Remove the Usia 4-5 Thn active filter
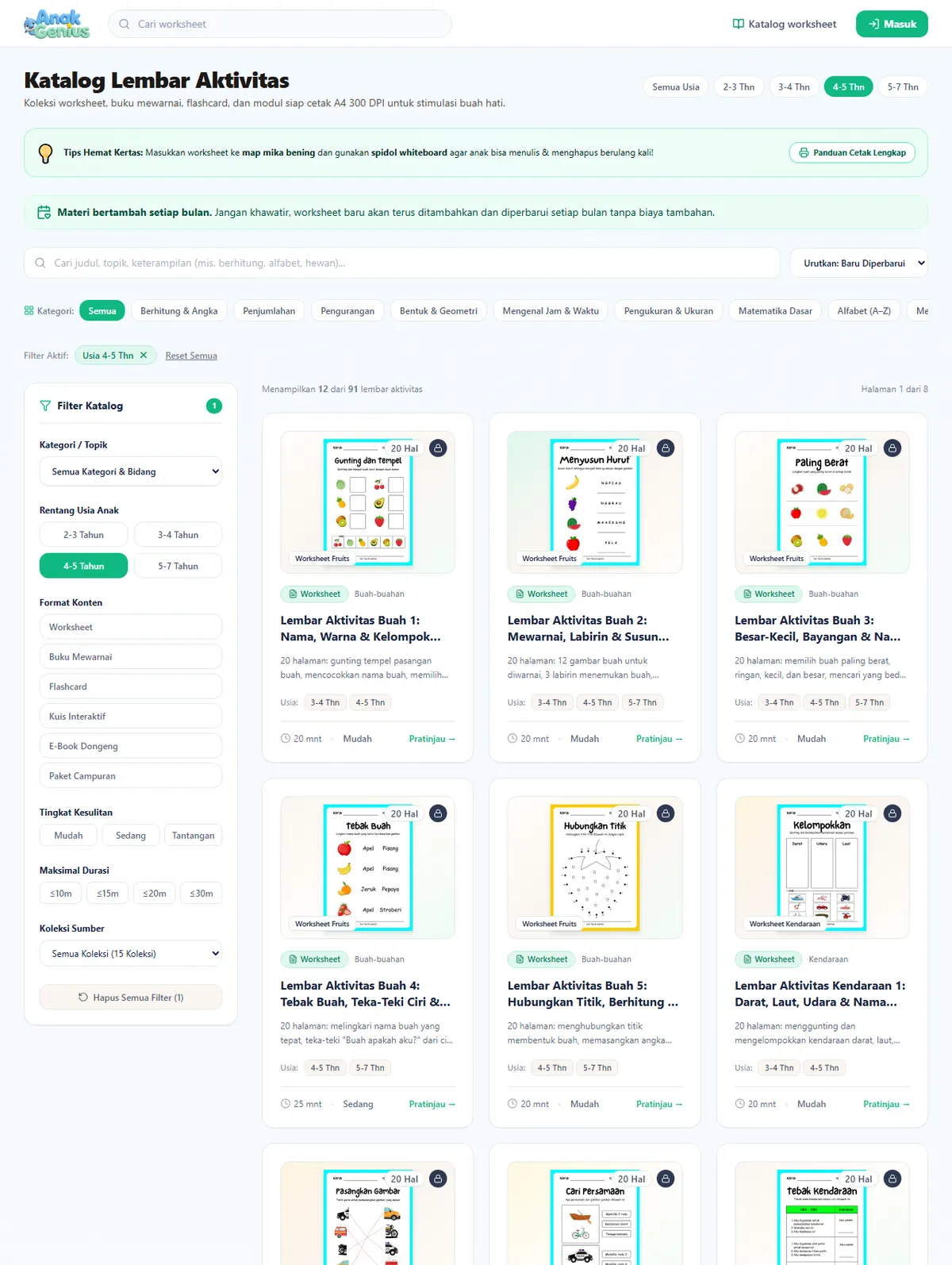The height and width of the screenshot is (1265, 952). (144, 356)
